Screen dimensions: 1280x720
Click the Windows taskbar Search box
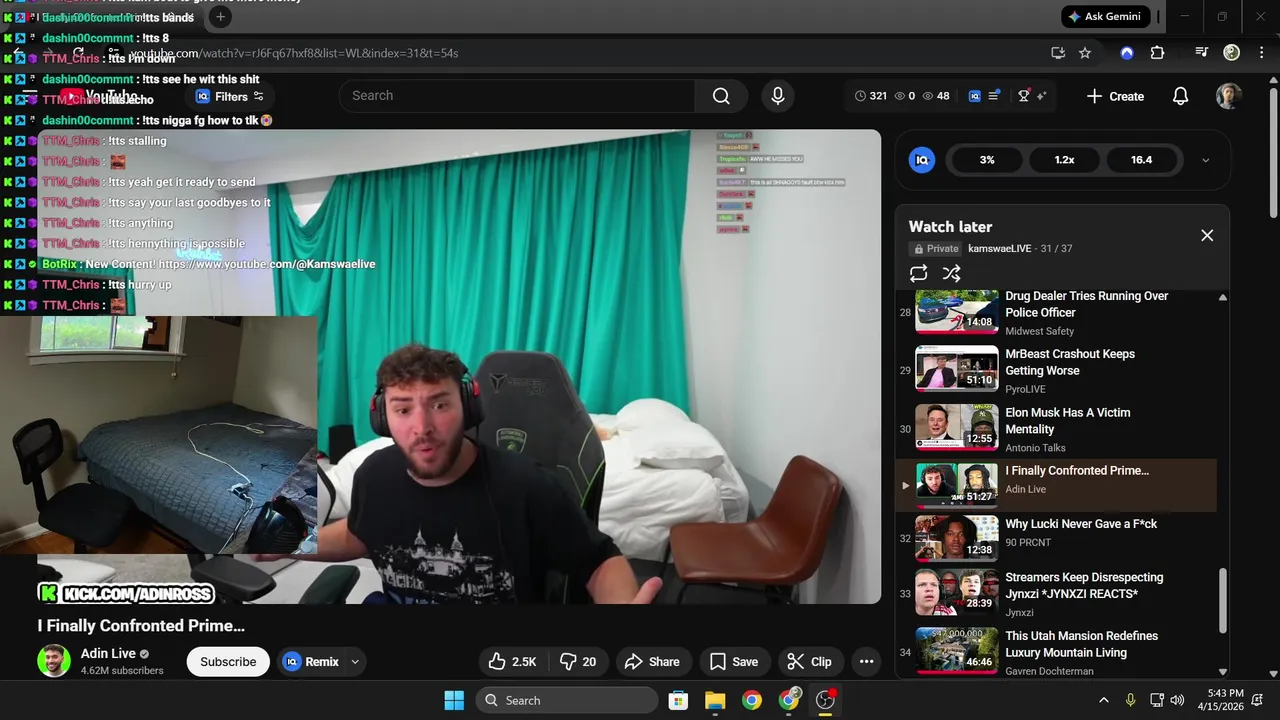[x=567, y=700]
